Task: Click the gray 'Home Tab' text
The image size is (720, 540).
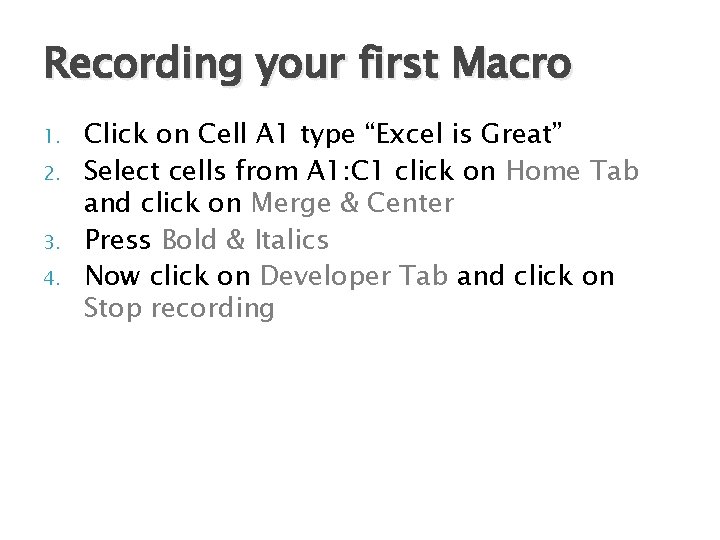Action: 572,170
